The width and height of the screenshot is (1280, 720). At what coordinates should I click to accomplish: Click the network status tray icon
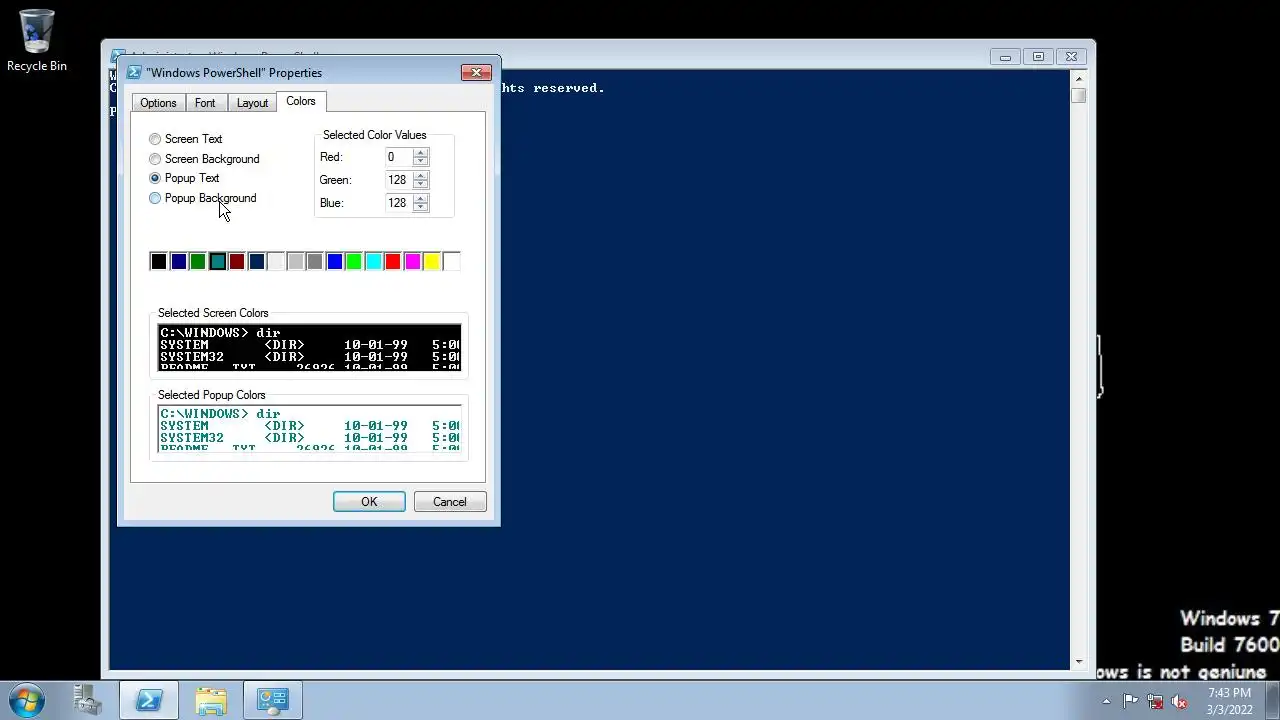[1155, 701]
